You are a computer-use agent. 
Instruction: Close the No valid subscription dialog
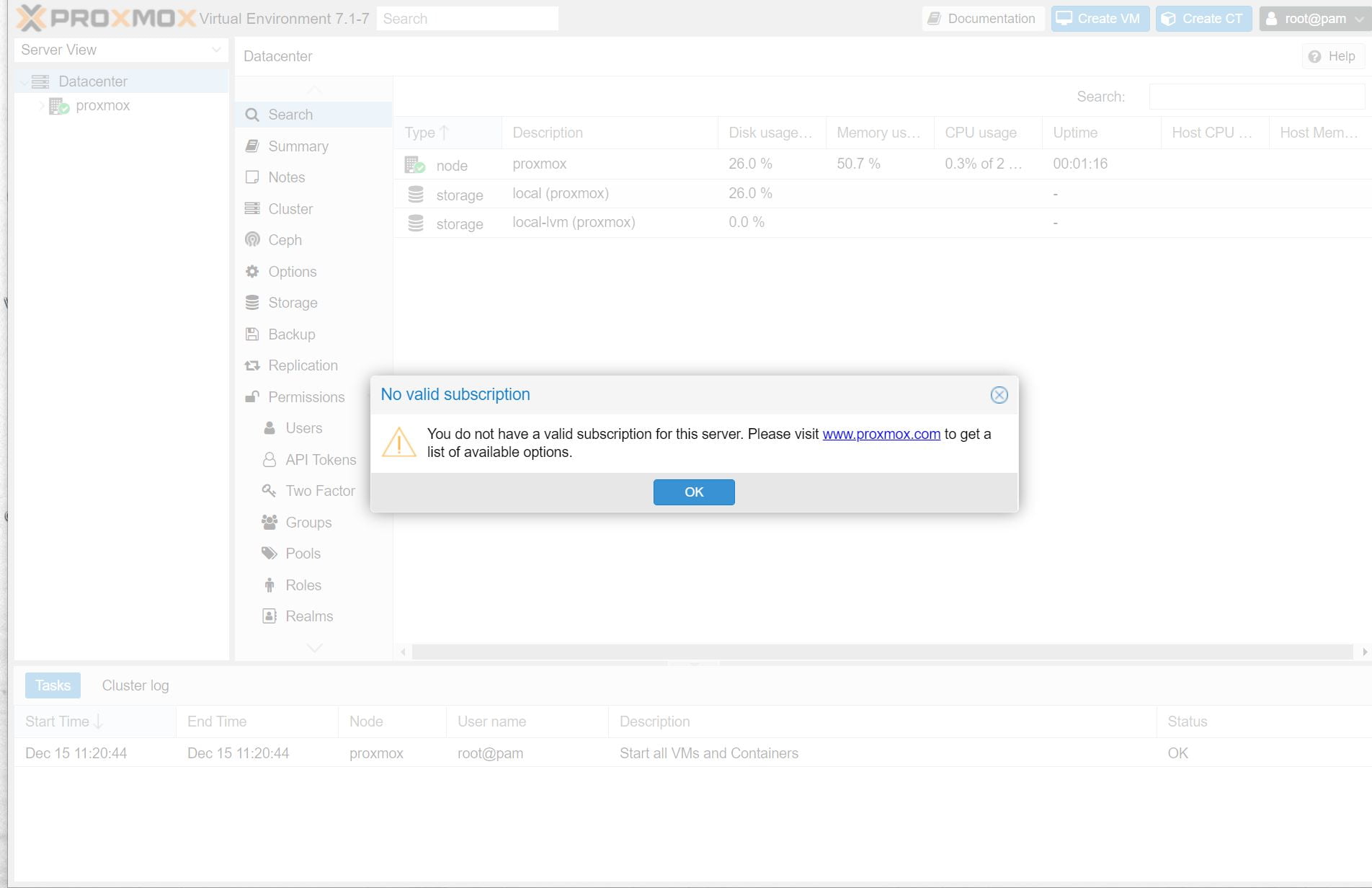coord(999,395)
